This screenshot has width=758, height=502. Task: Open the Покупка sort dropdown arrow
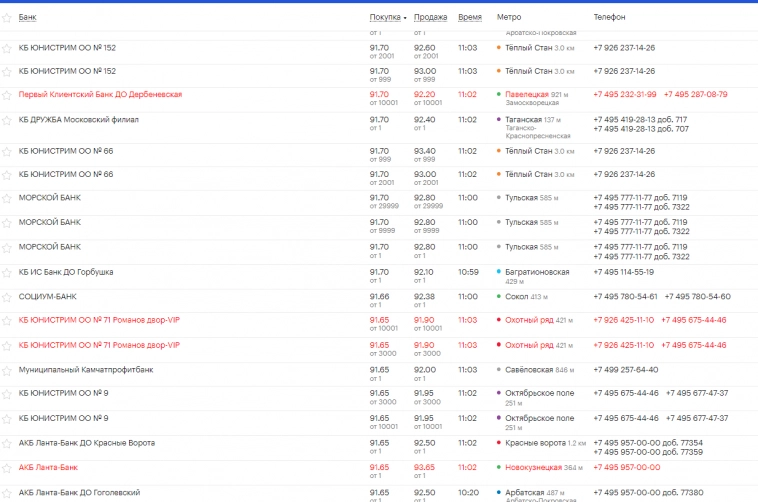click(x=405, y=18)
